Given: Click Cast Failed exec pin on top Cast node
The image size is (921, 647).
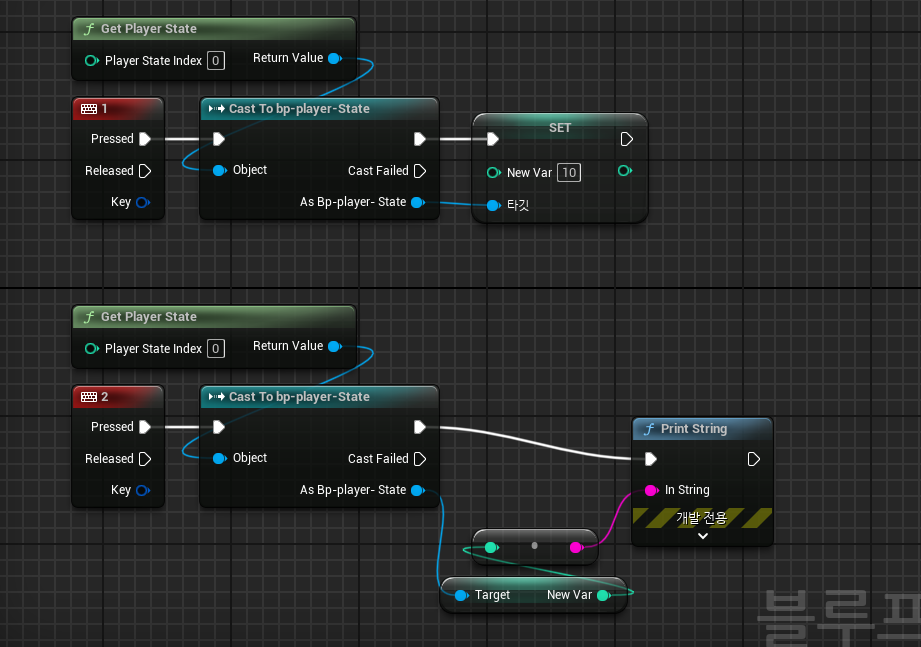Looking at the screenshot, I should click(419, 171).
